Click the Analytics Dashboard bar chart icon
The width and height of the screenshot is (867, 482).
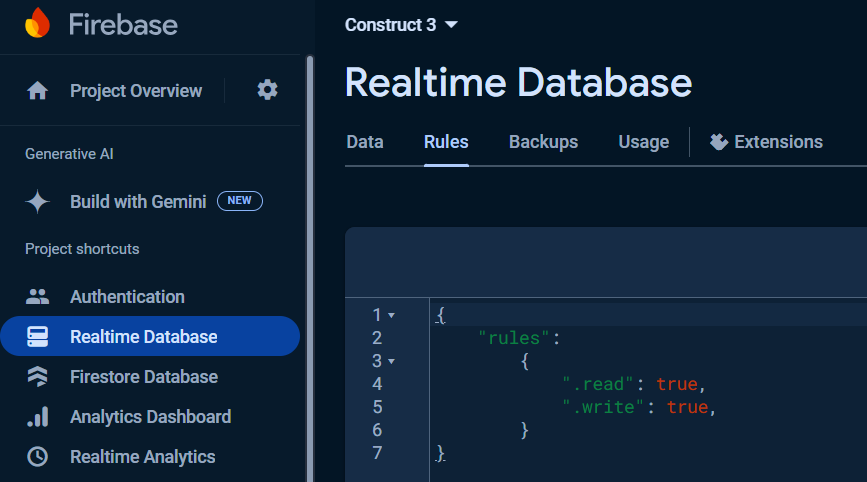(x=38, y=417)
